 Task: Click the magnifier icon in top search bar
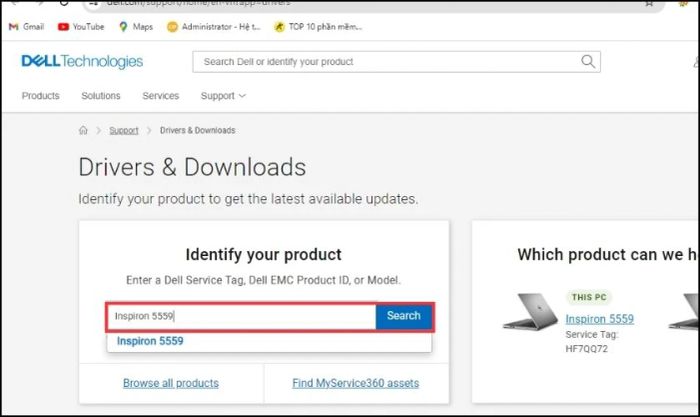point(588,62)
